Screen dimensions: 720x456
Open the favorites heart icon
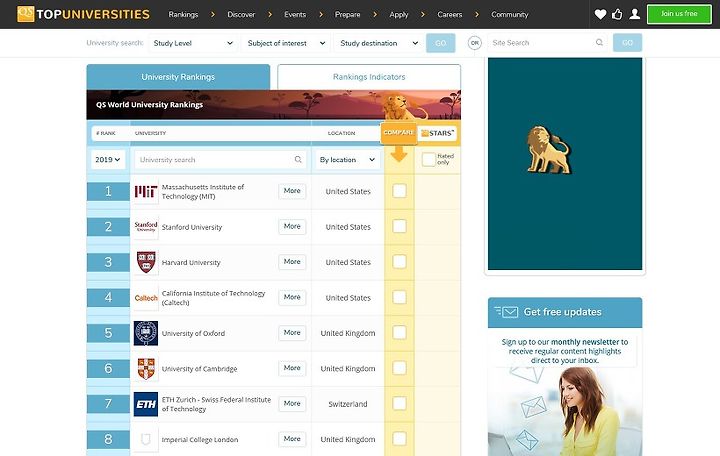click(600, 14)
